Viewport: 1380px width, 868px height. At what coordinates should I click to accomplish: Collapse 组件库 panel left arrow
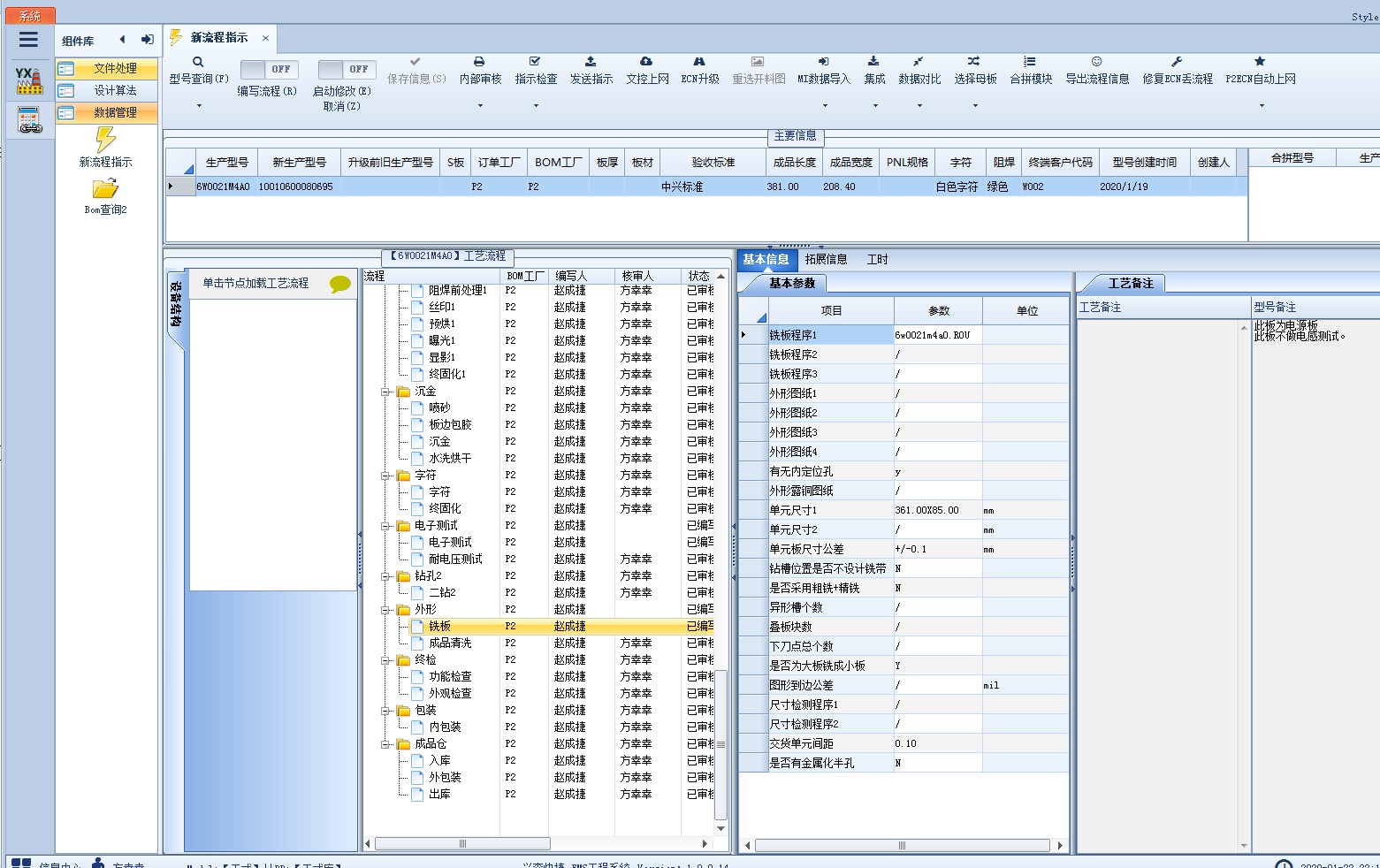click(123, 39)
